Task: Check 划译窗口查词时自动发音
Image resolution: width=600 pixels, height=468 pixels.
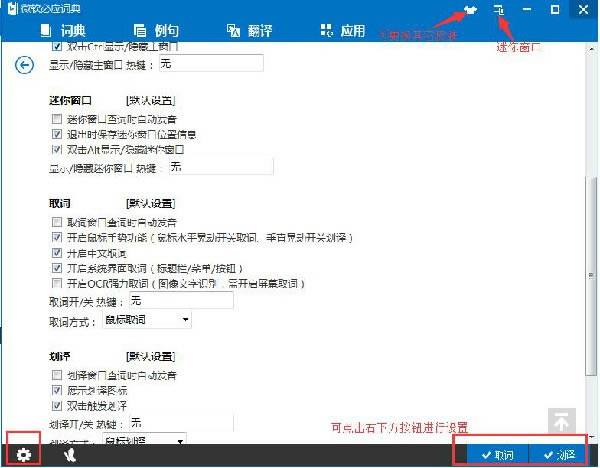Action: tap(57, 375)
